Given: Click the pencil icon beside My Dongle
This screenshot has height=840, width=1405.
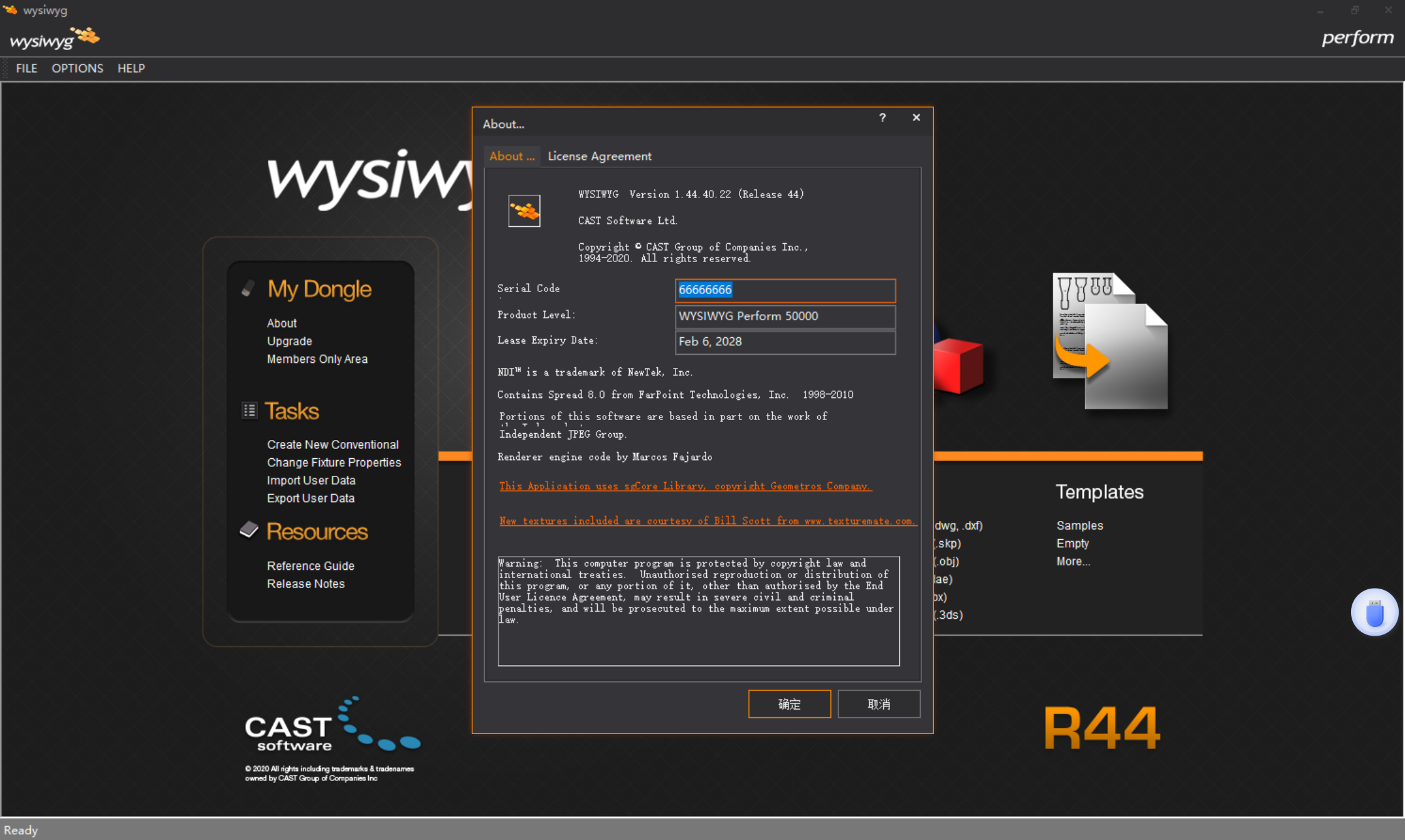Looking at the screenshot, I should click(x=248, y=288).
